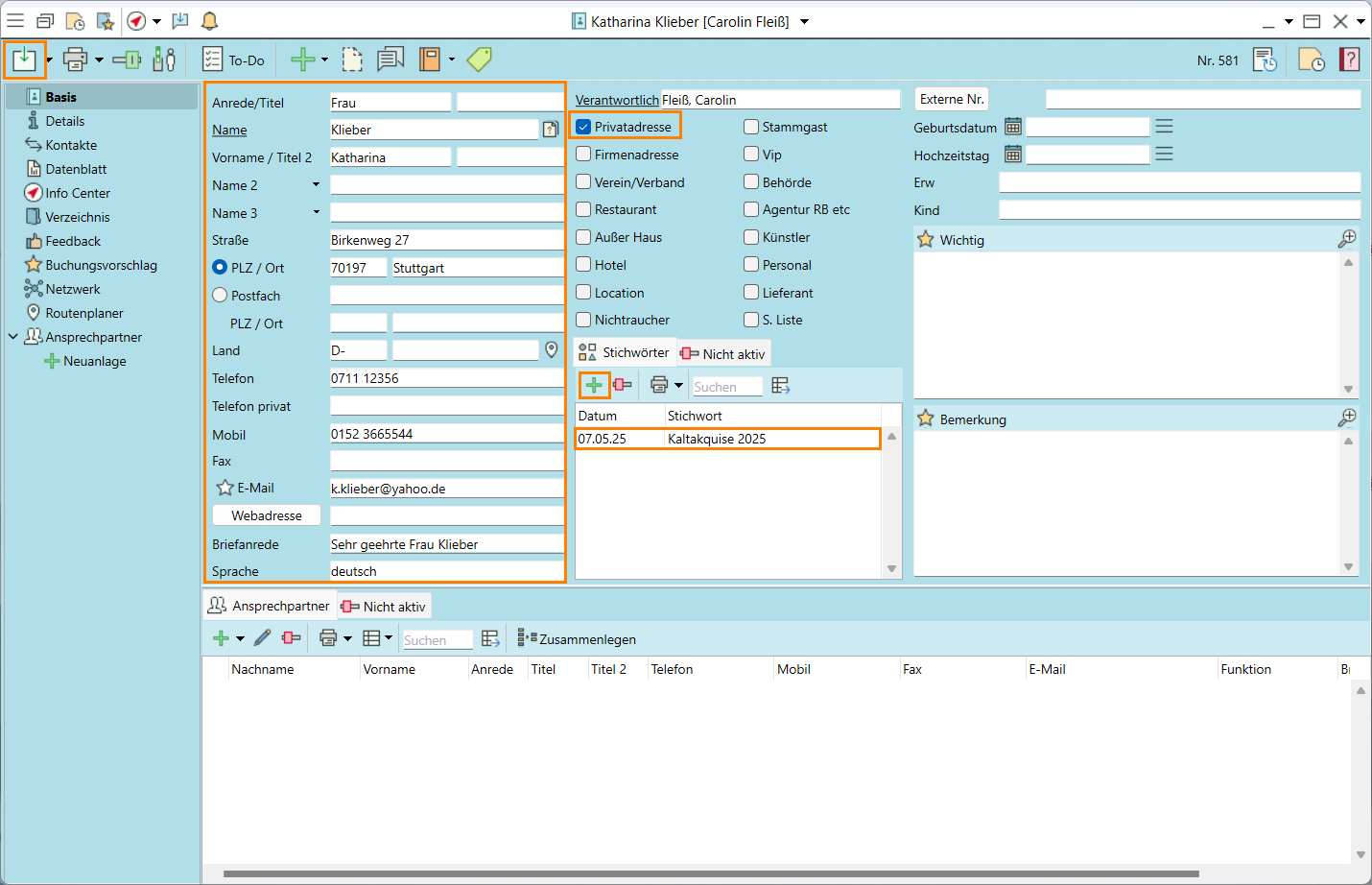Click the green plus to add Stichwort

click(594, 385)
